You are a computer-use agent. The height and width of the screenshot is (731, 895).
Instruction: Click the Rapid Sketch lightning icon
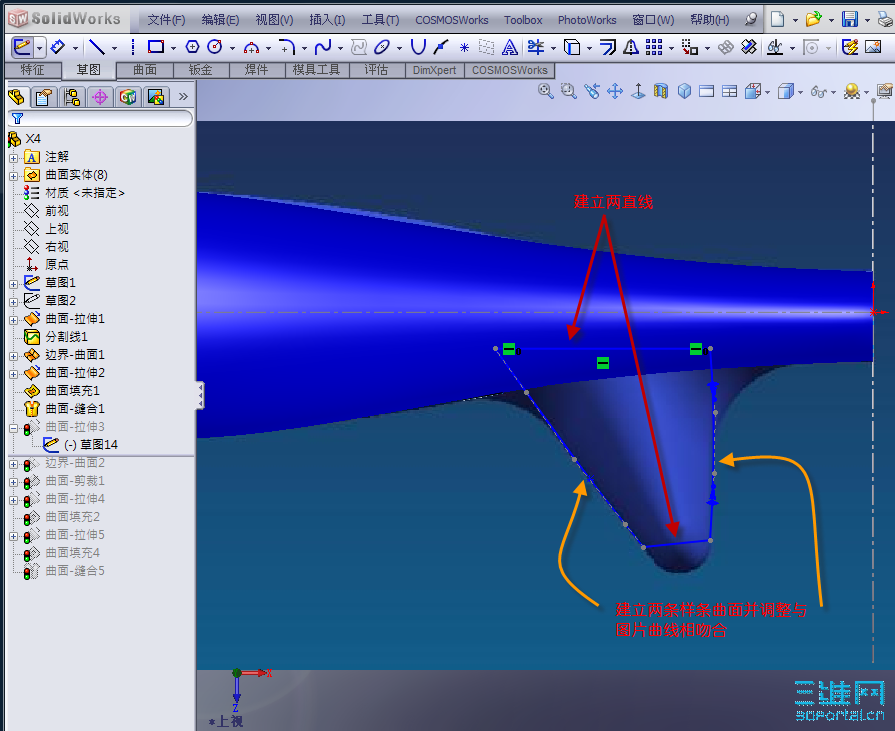(x=850, y=47)
